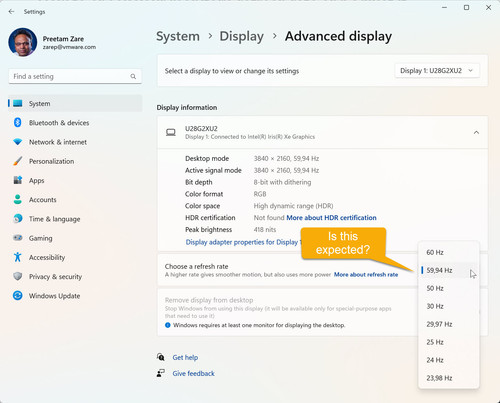Click the Desktop mode label

(x=207, y=159)
